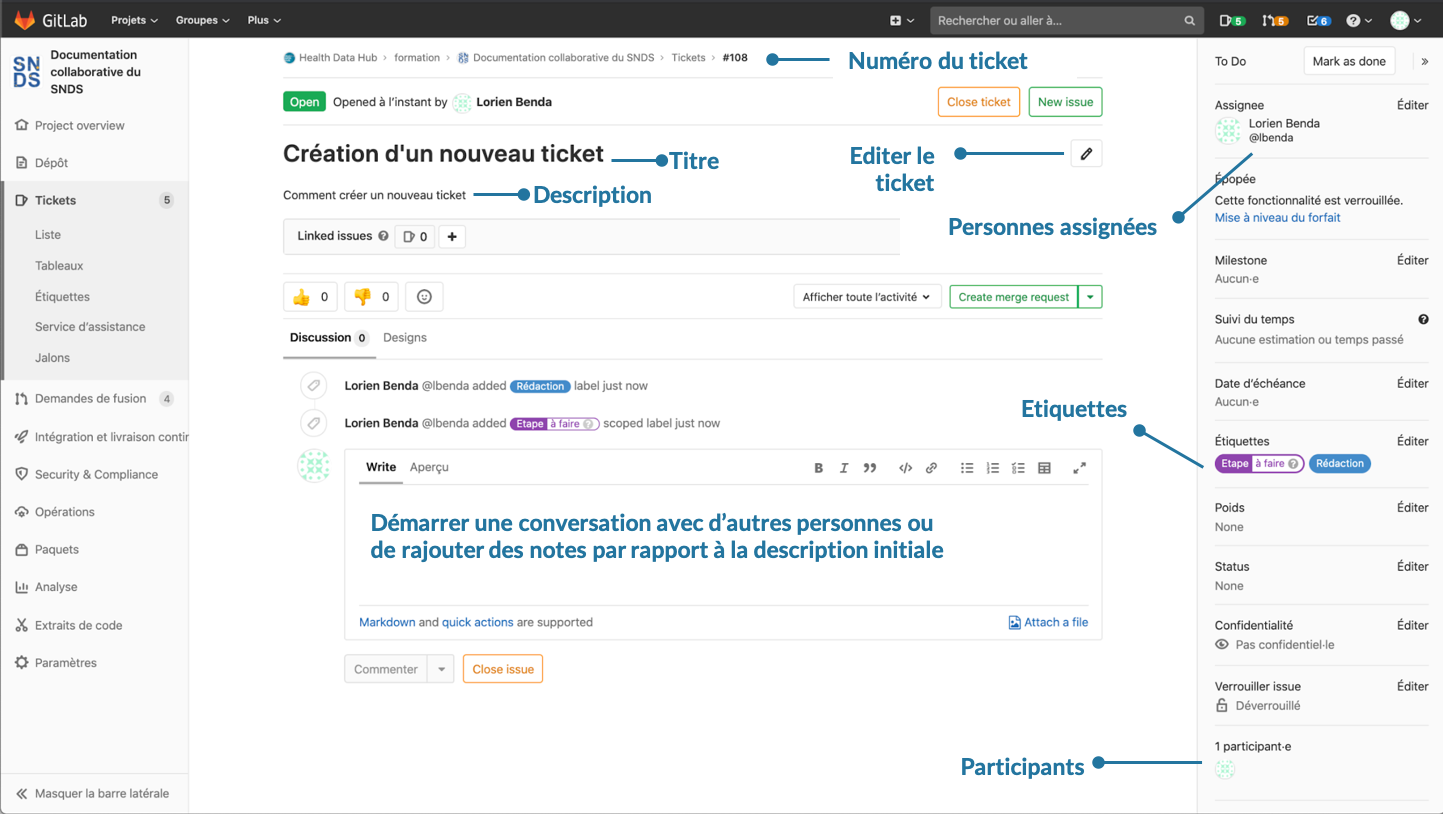
Task: Collapse the right sidebar with chevron
Action: point(1424,62)
